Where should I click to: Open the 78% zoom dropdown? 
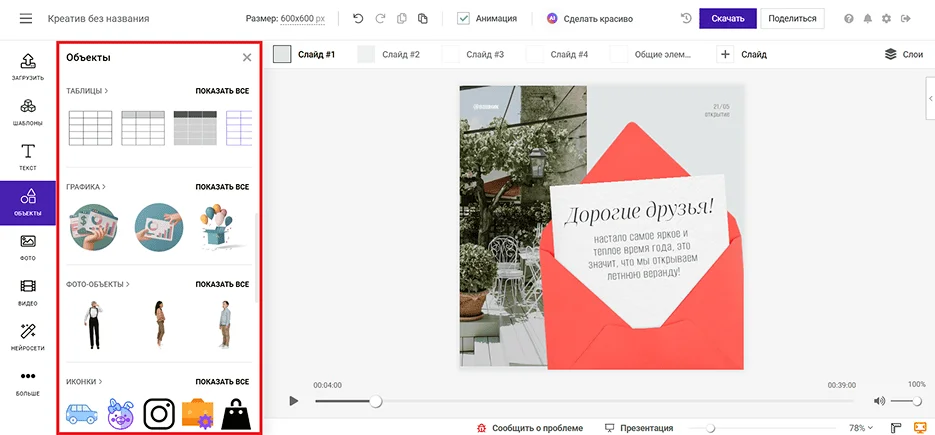point(860,428)
